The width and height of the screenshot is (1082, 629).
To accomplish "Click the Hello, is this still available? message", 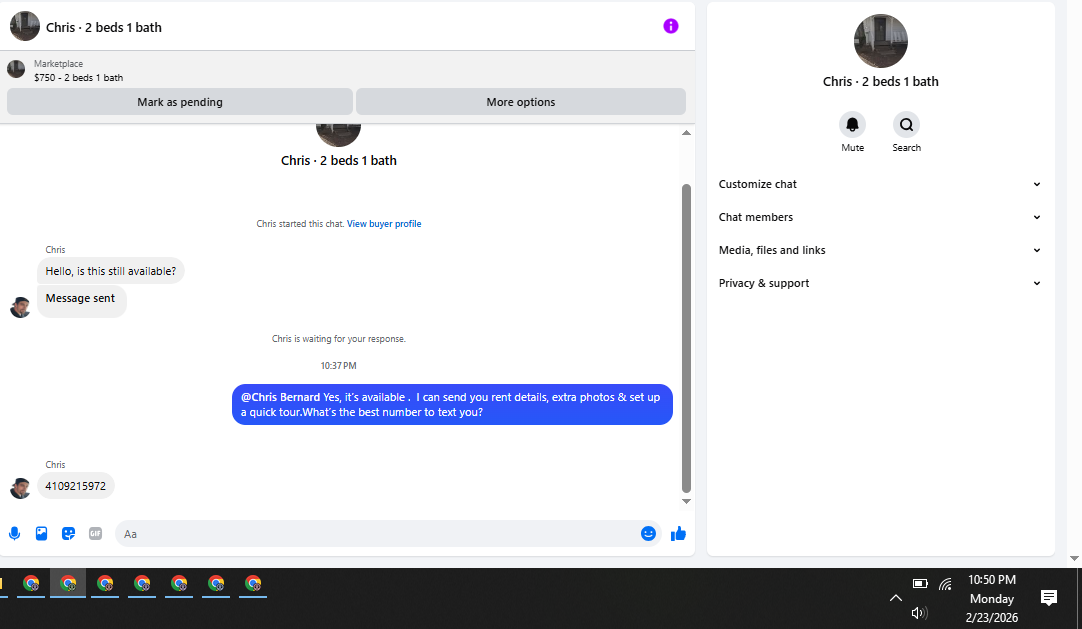I will point(110,271).
